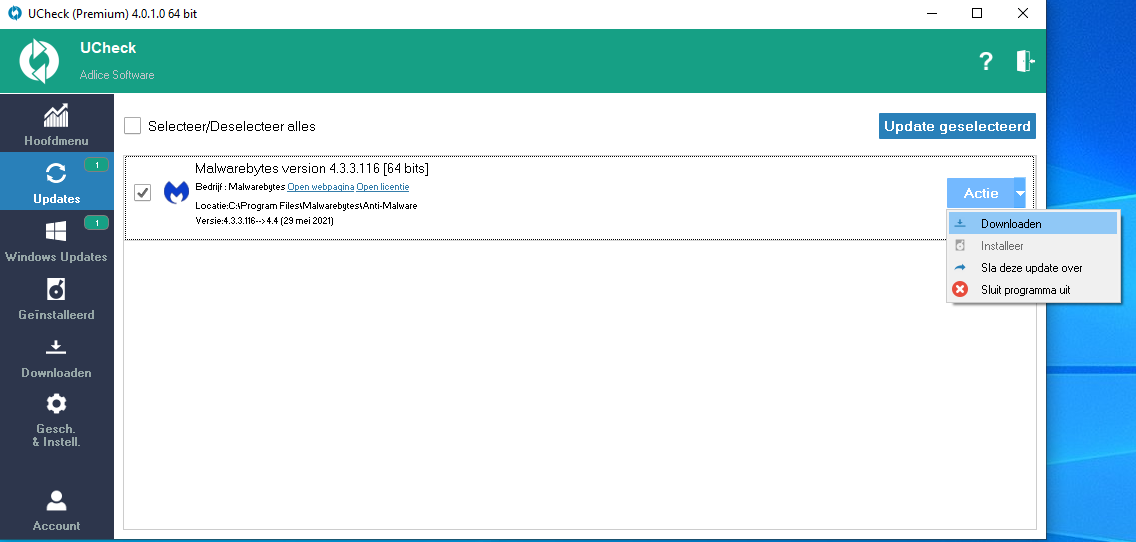Click the Update geselecteerd button
The width and height of the screenshot is (1136, 542).
coord(957,126)
